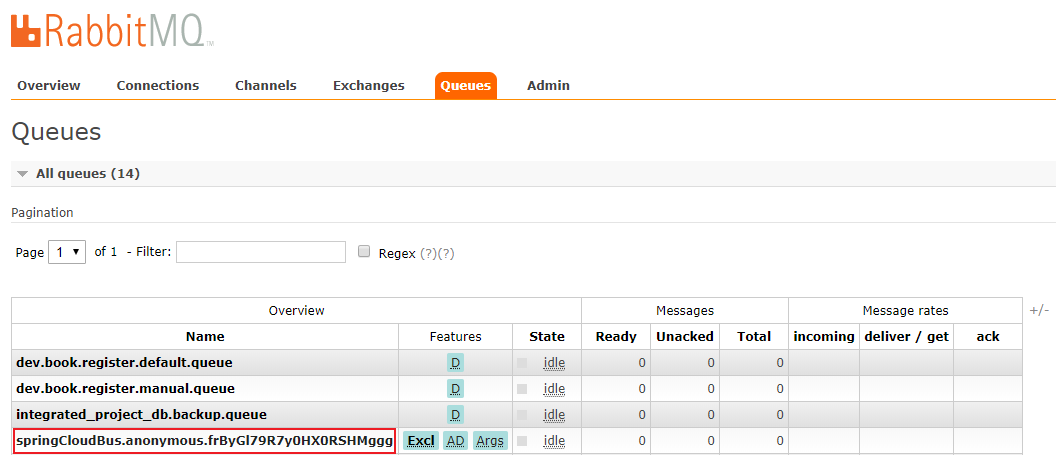The image size is (1056, 455).
Task: Open the first (?) regex help link
Action: pyautogui.click(x=428, y=254)
